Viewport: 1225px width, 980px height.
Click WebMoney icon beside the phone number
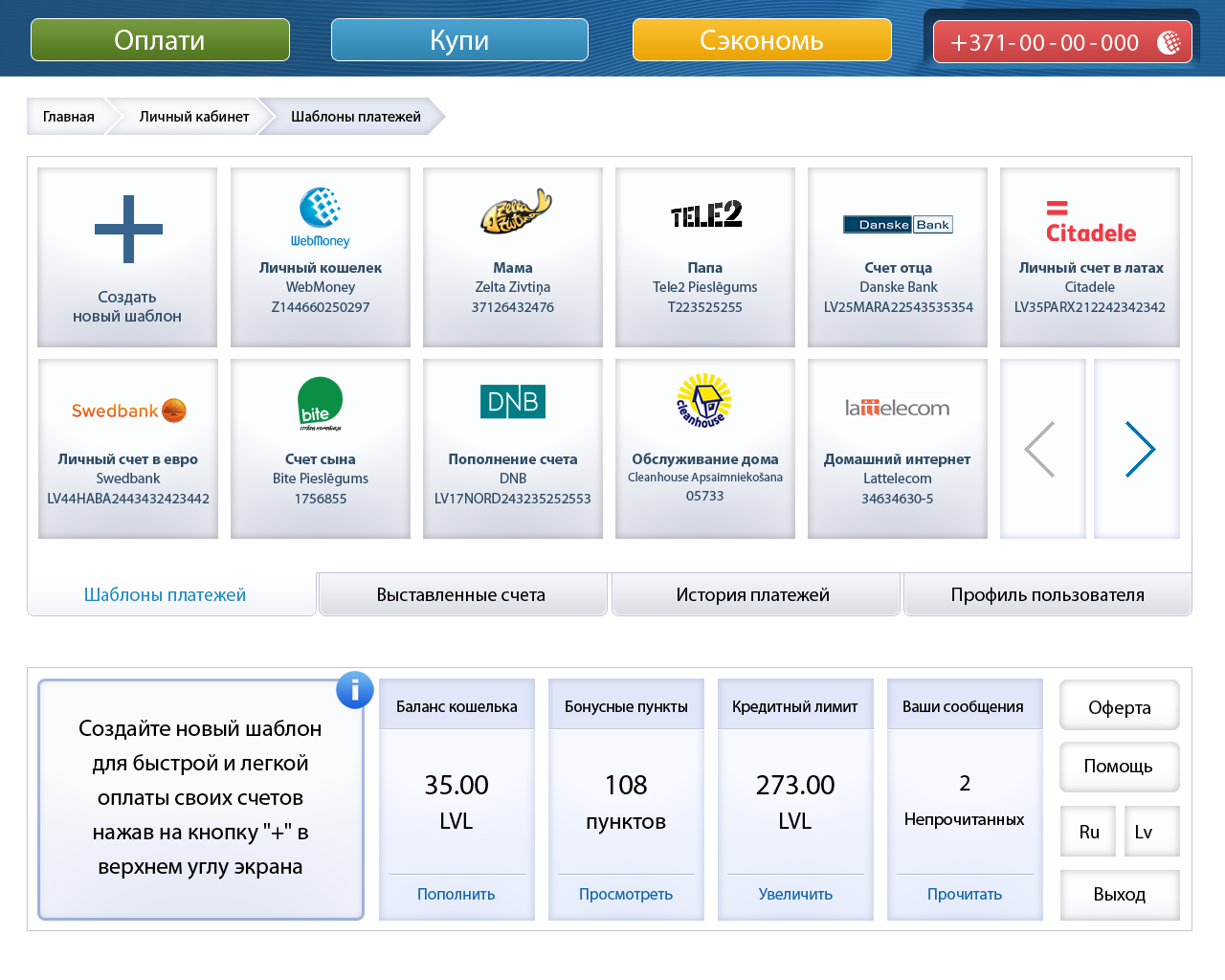[1169, 42]
